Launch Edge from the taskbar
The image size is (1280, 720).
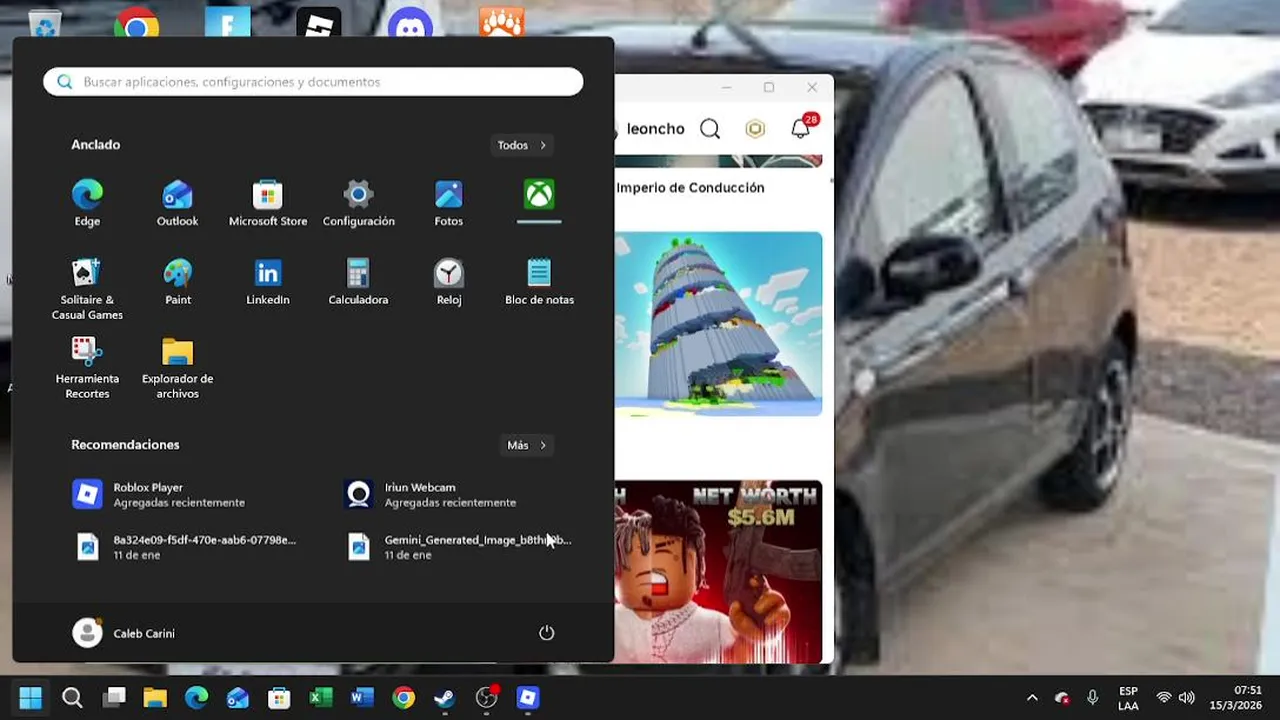point(196,697)
